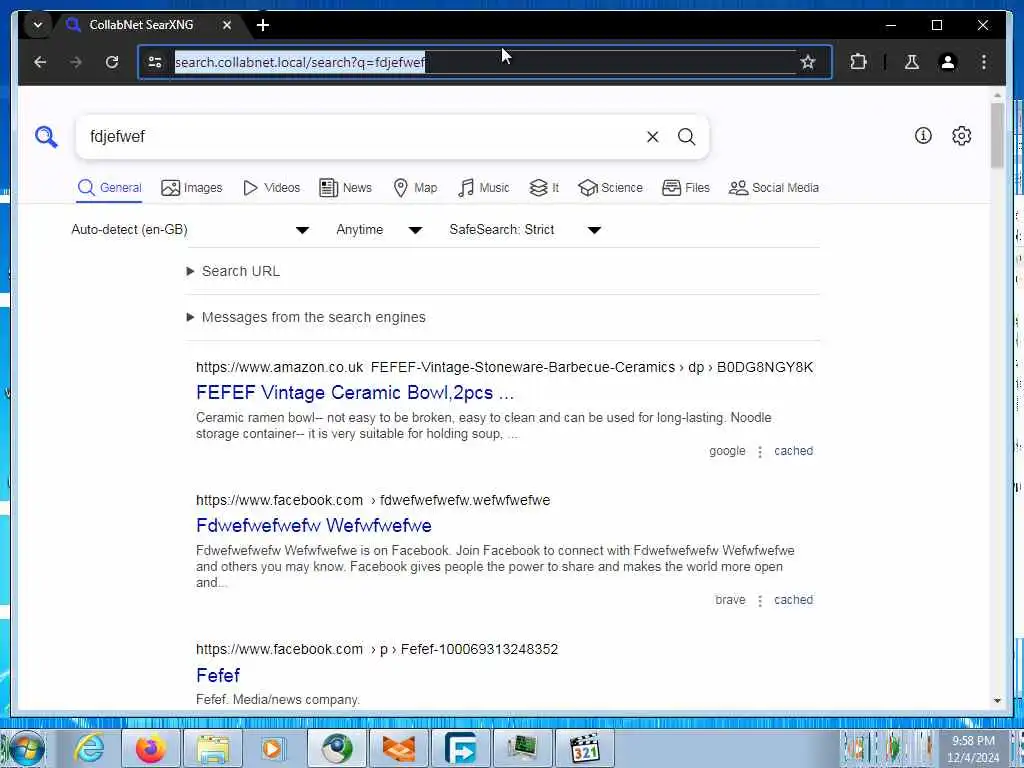Click the facebook.com fdwefwefwefw URL line
The height and width of the screenshot is (768, 1024).
373,500
